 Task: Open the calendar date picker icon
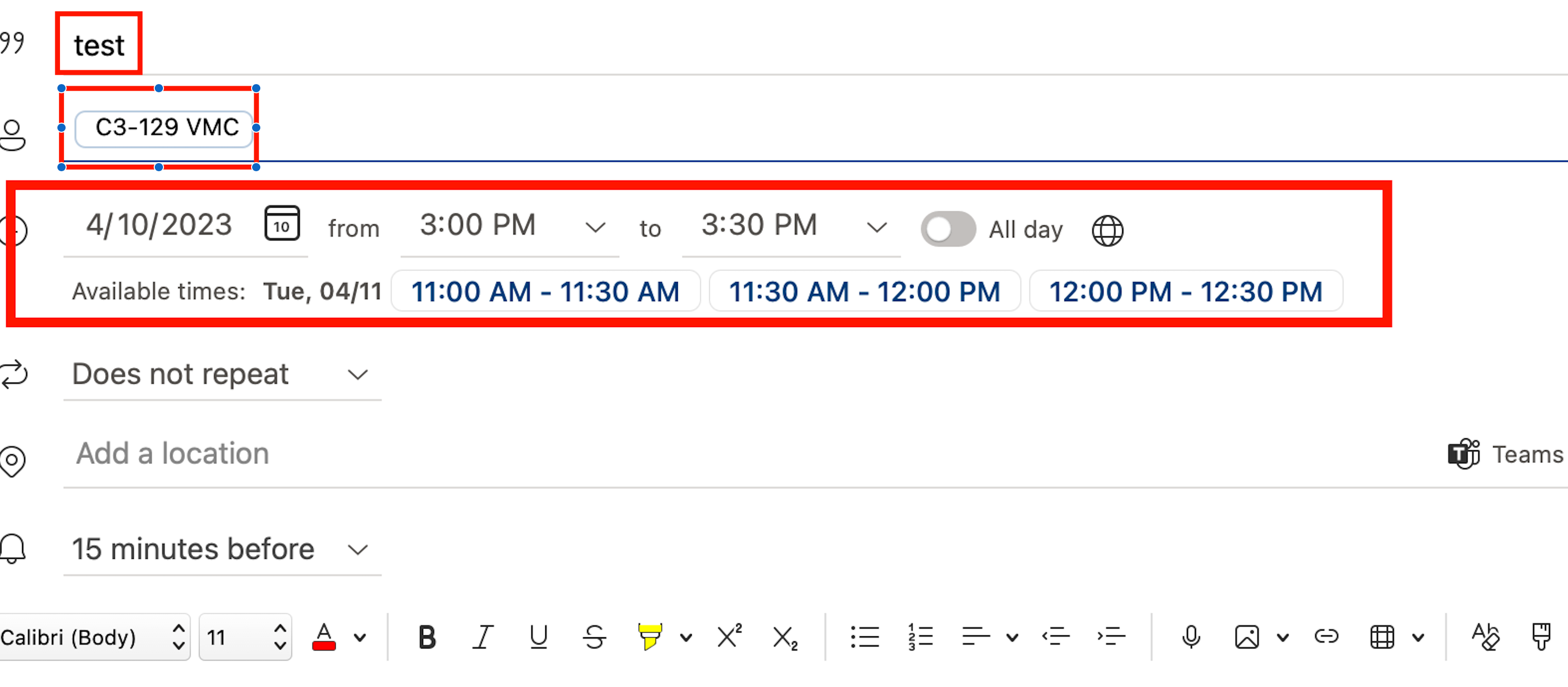point(282,224)
